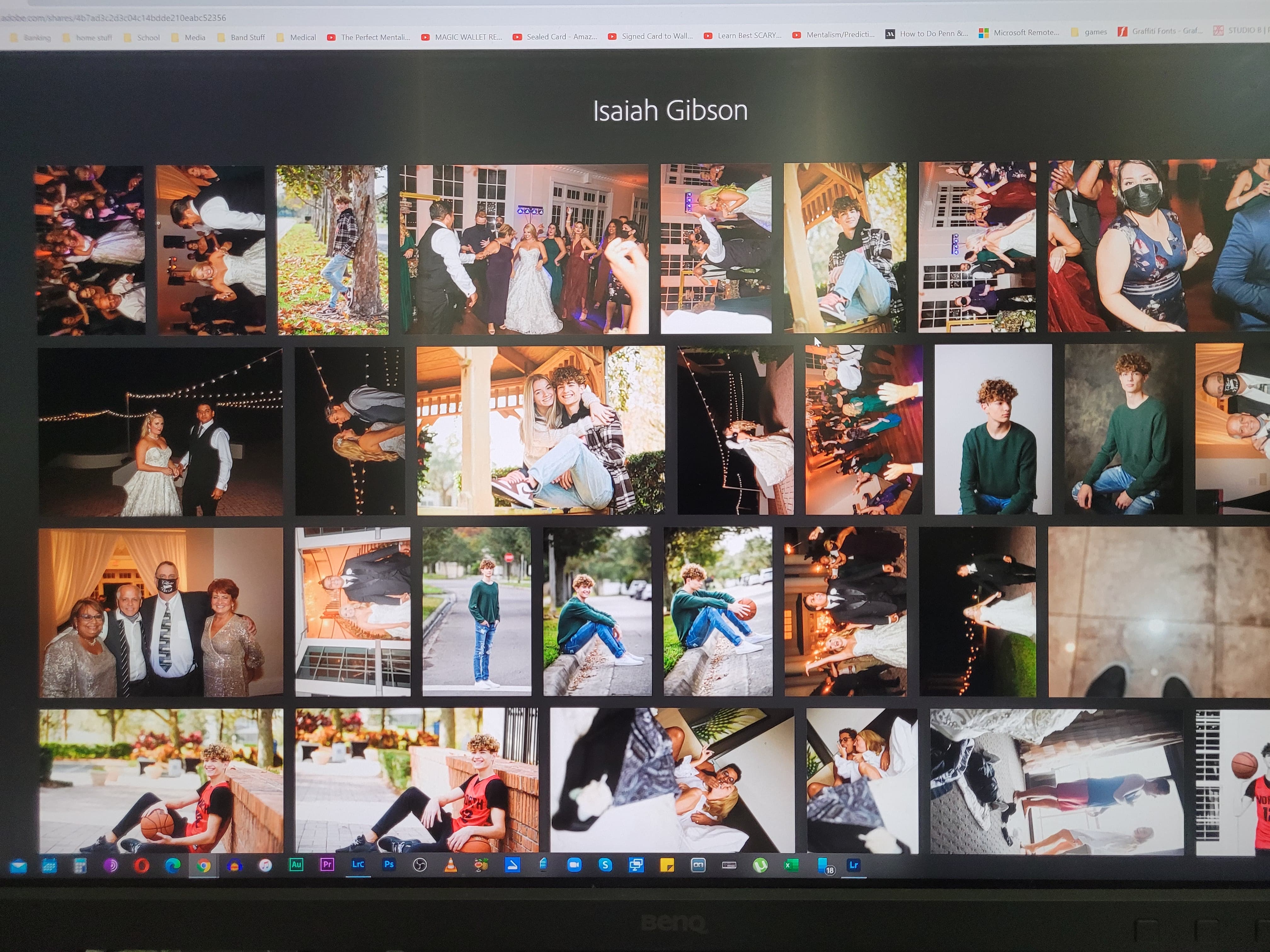The height and width of the screenshot is (952, 1270).
Task: Open the Photoshop taskbar icon
Action: 389,864
